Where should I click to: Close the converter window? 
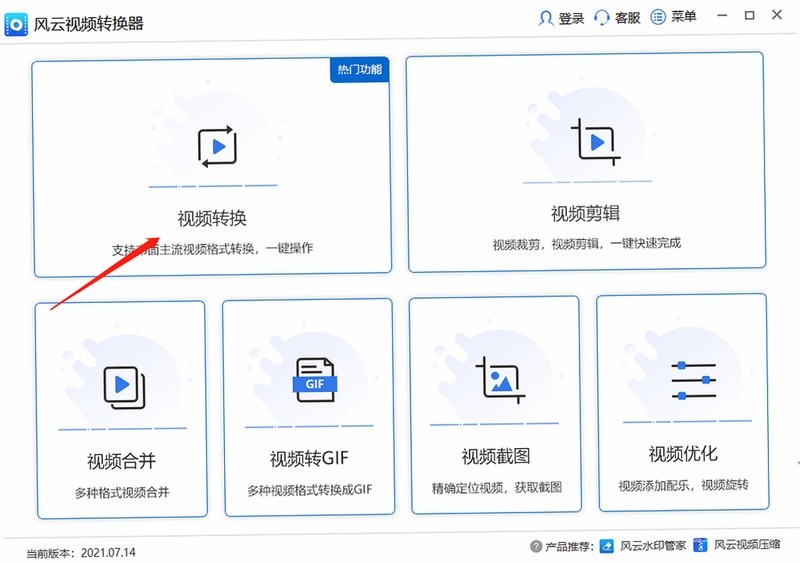point(777,15)
